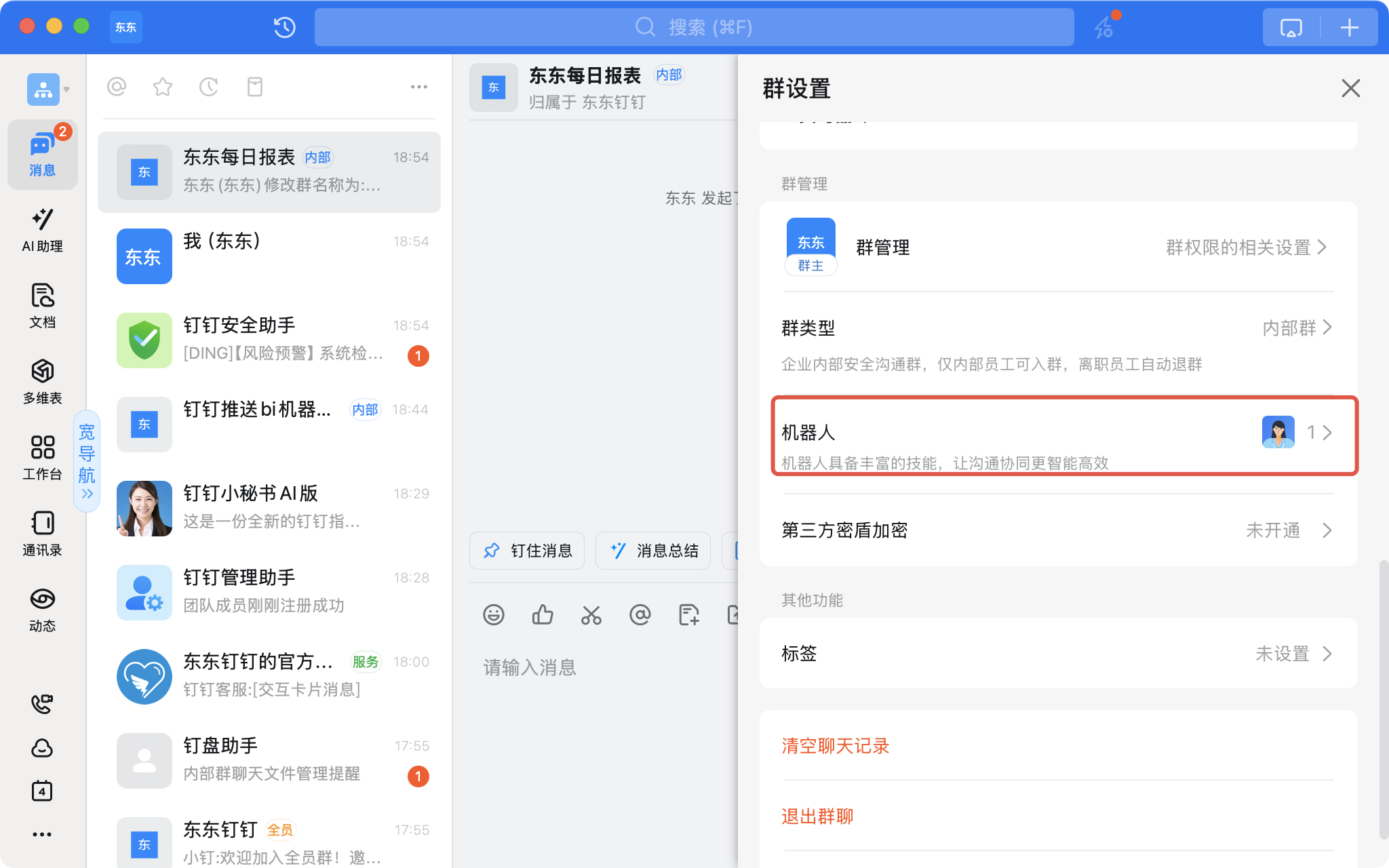Open the @ mentions filter above chat list

[x=117, y=87]
